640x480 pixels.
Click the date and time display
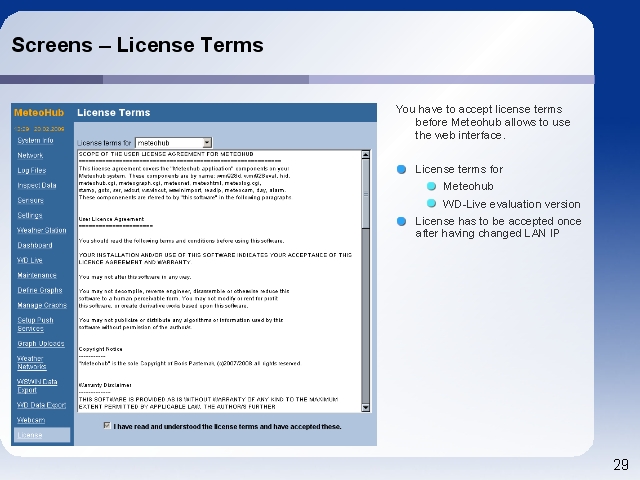(x=39, y=129)
